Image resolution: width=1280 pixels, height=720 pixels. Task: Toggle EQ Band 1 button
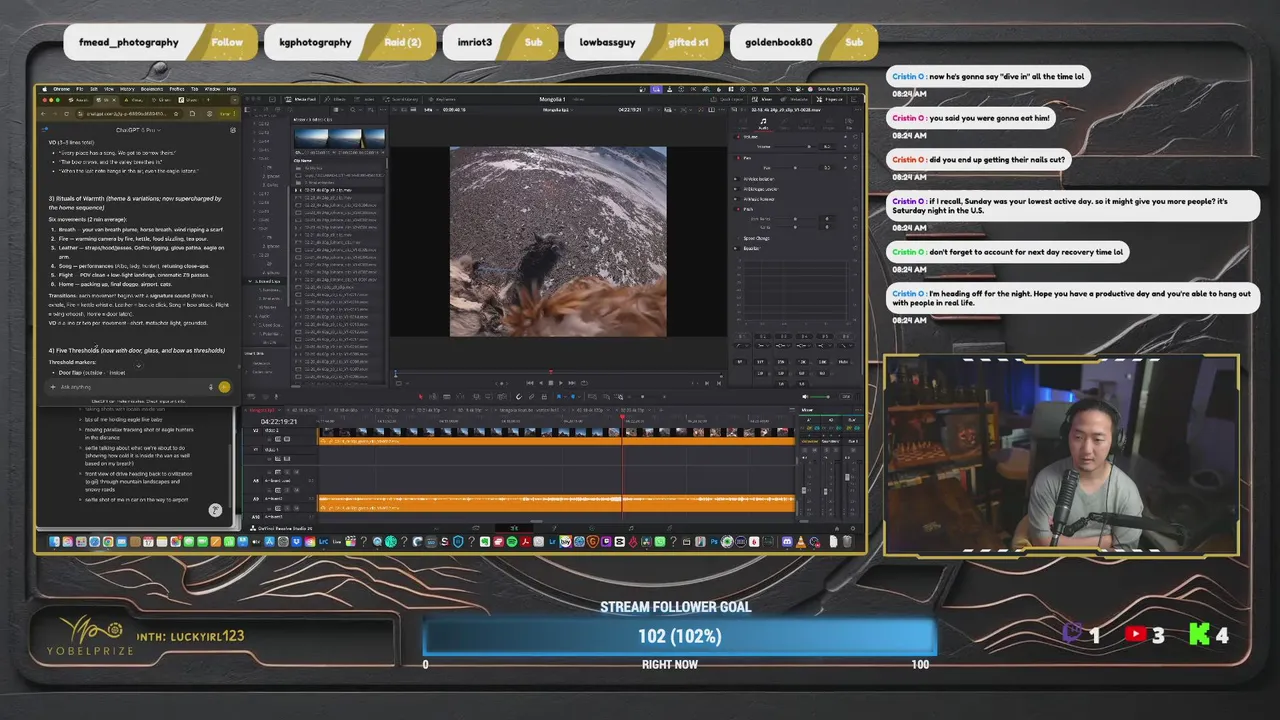742,336
